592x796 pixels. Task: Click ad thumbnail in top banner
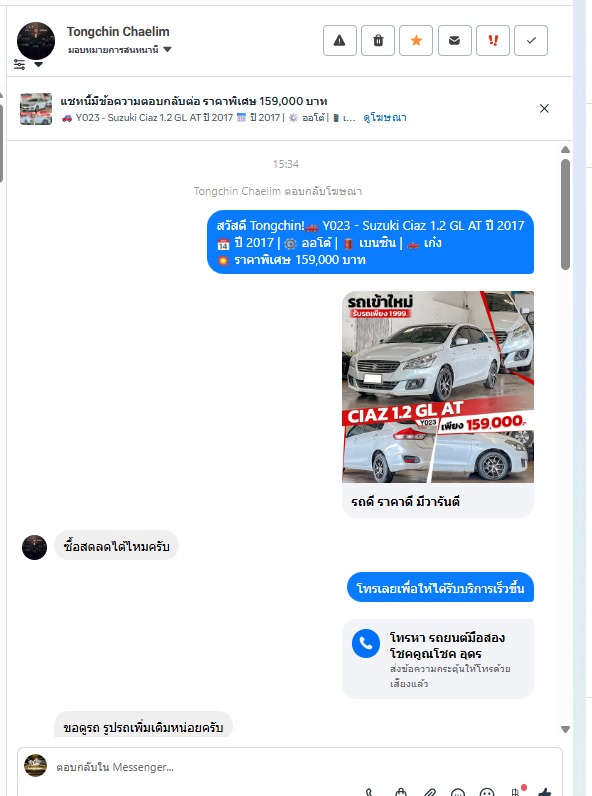pos(36,109)
